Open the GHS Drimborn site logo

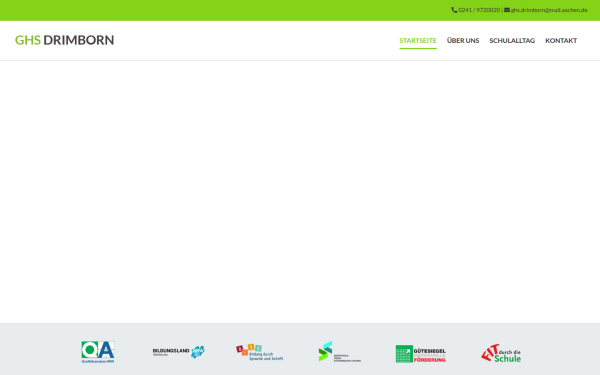(x=64, y=40)
